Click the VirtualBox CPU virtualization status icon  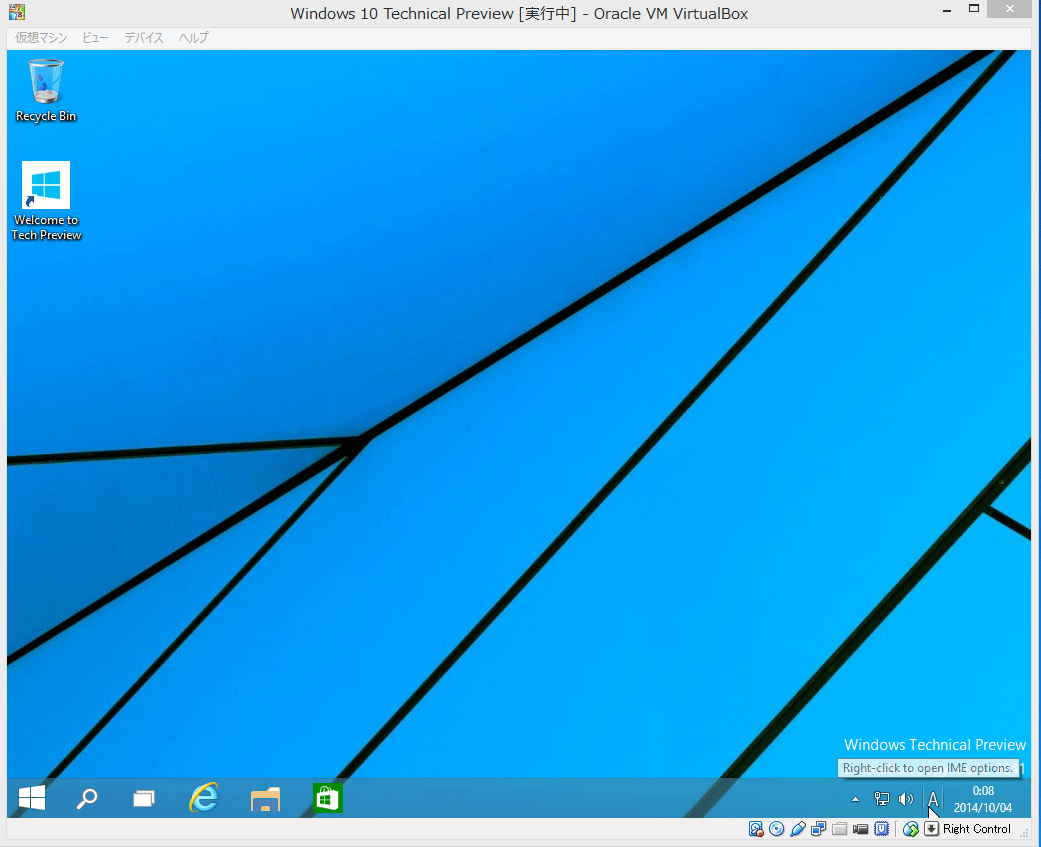[x=882, y=828]
